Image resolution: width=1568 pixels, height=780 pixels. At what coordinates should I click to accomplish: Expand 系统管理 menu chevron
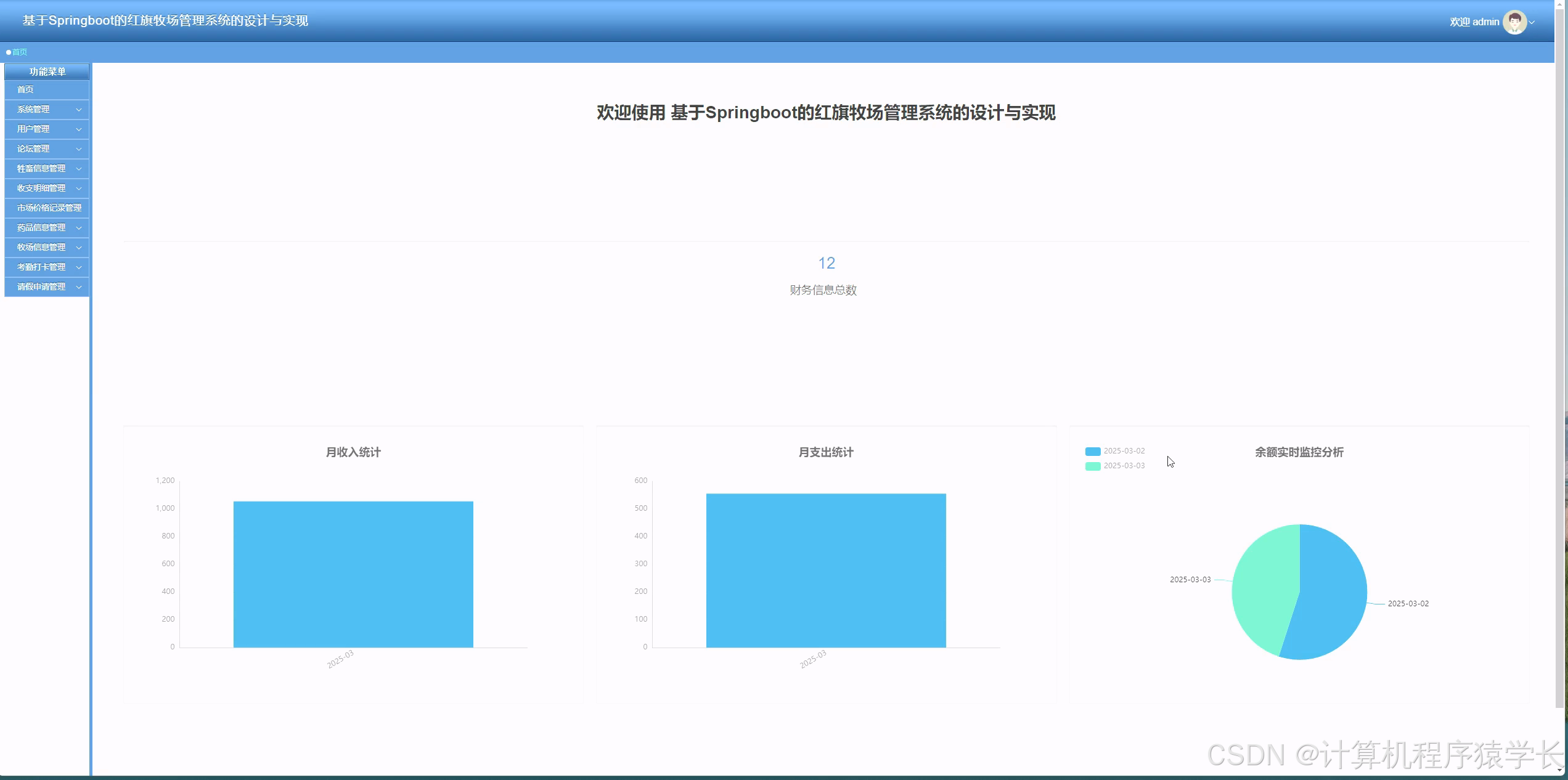click(x=79, y=110)
